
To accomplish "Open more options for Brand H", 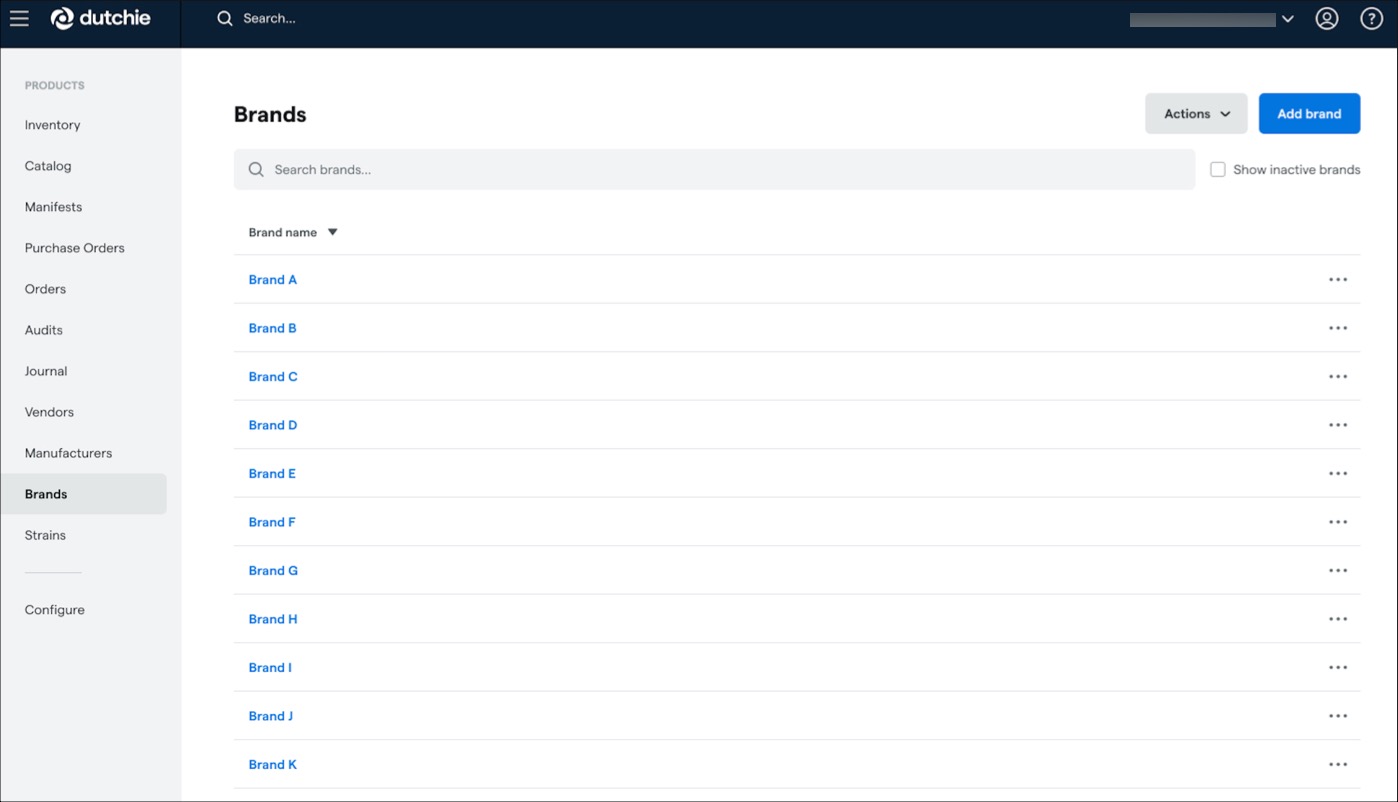I will (1338, 619).
